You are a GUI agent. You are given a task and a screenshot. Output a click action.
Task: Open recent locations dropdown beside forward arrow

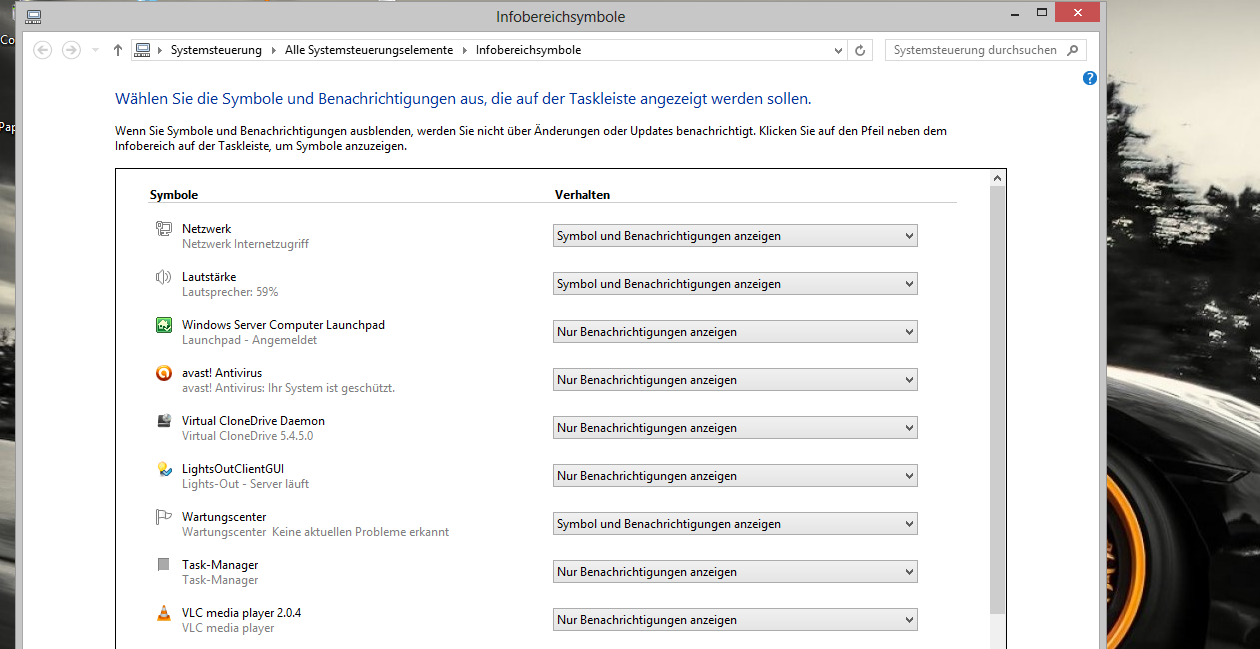point(95,50)
